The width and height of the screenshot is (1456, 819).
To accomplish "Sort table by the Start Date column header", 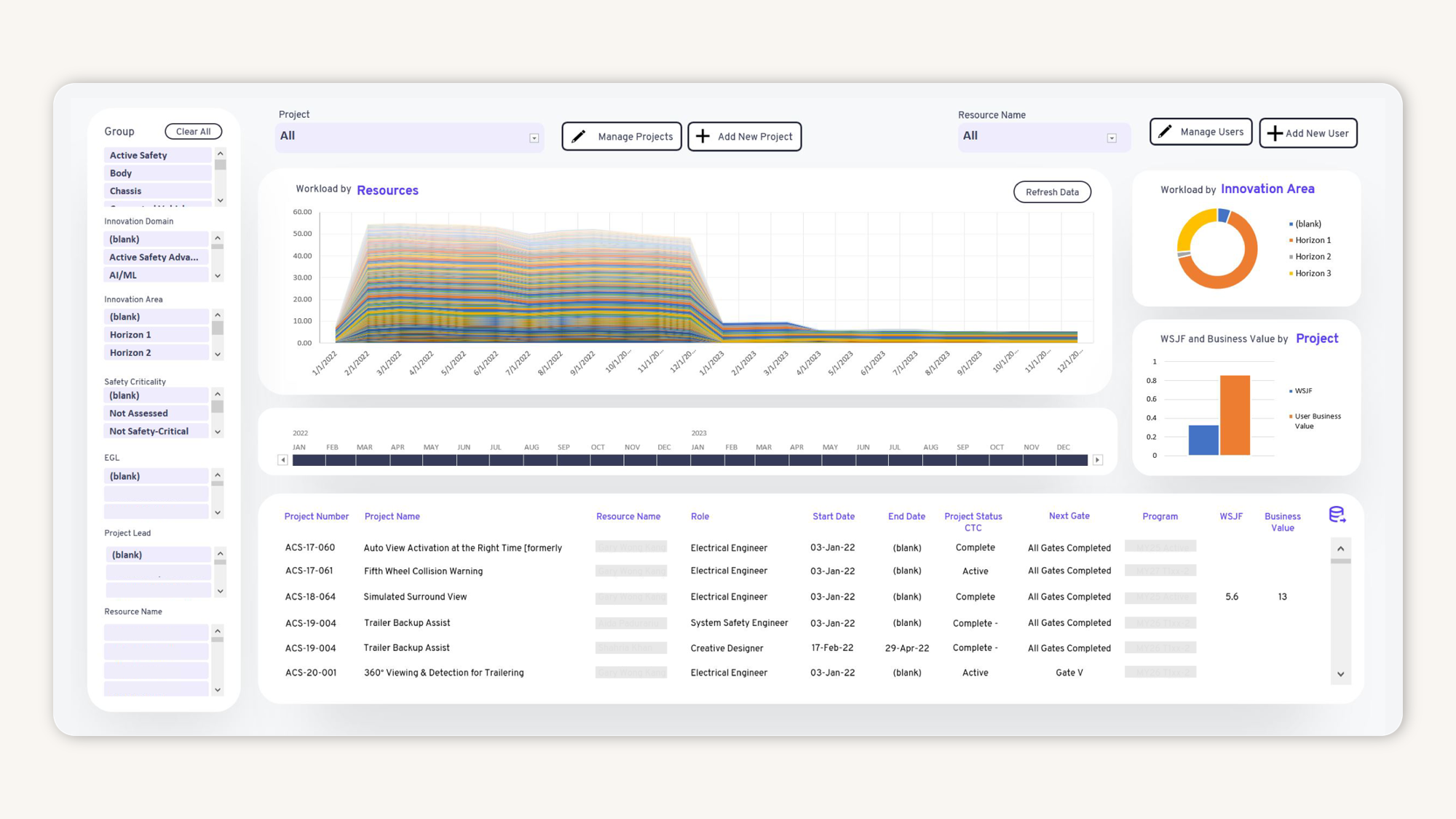I will [x=834, y=516].
